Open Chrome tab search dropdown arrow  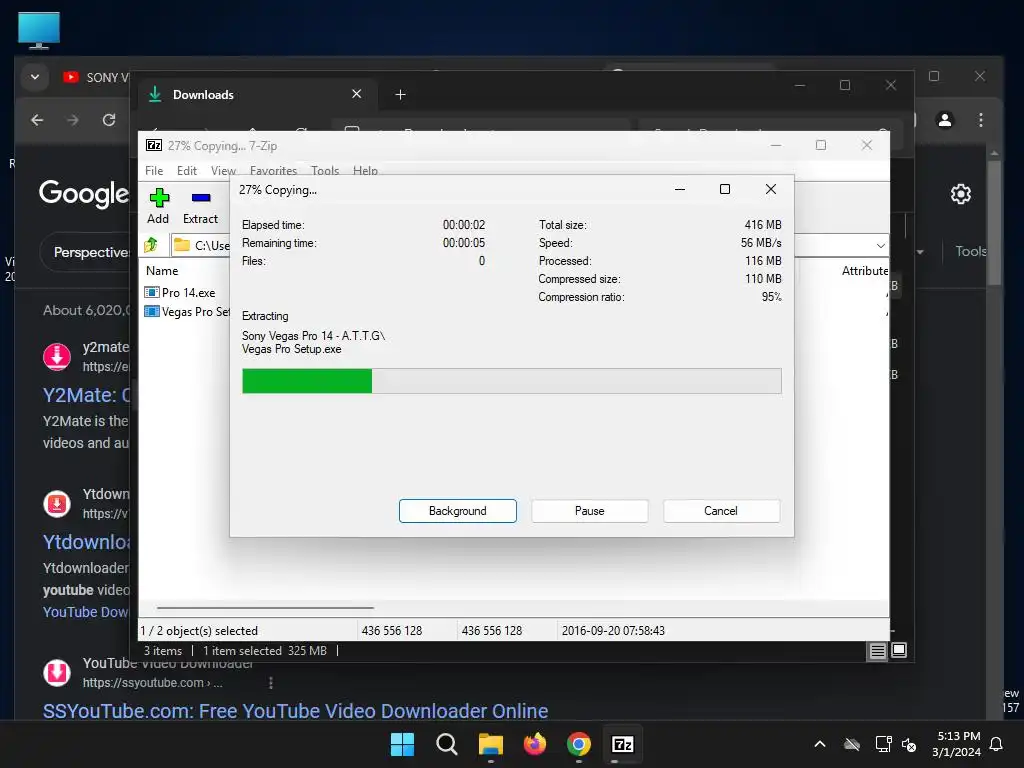pos(35,77)
